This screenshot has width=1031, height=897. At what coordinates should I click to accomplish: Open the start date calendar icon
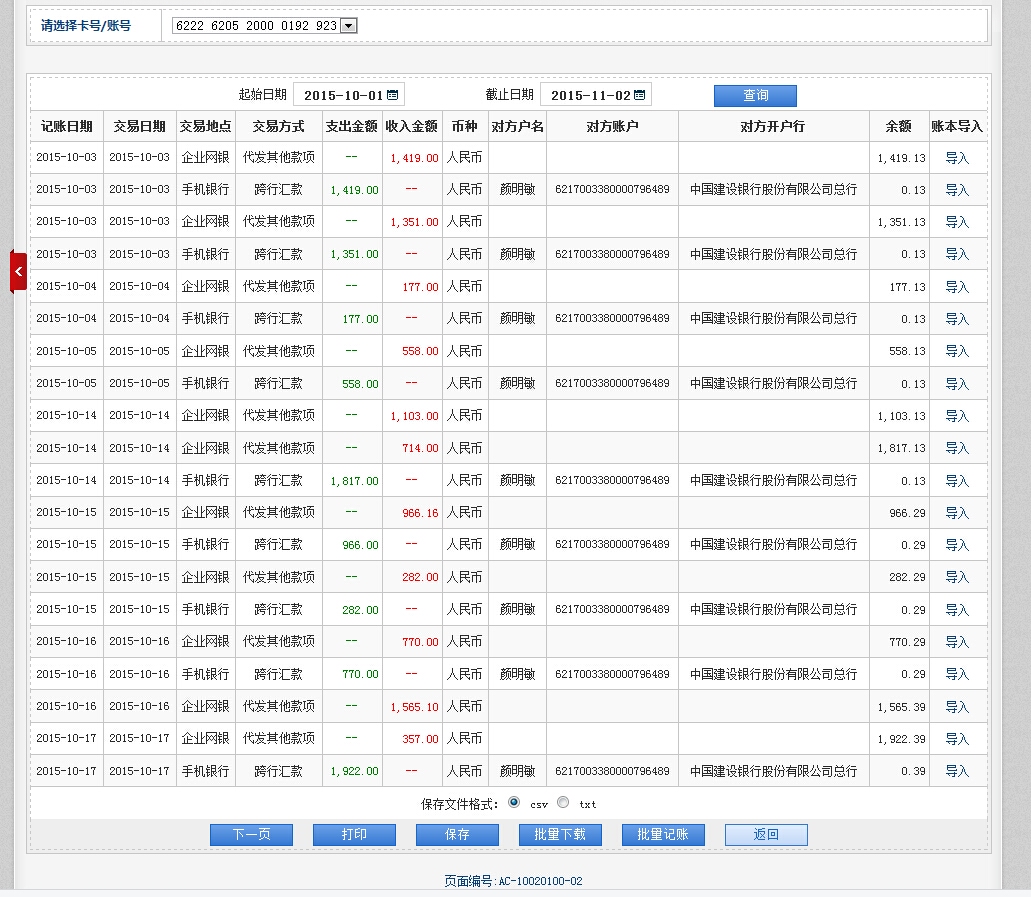click(393, 95)
